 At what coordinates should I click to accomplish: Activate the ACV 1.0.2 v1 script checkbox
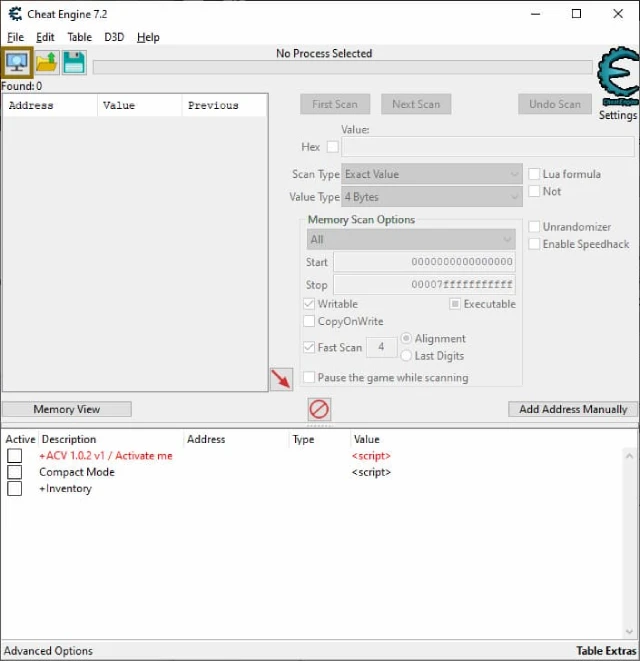click(14, 456)
